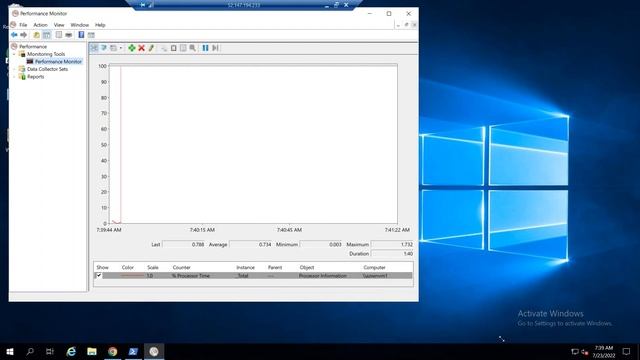The width and height of the screenshot is (640, 360).
Task: Expand the Reports tree node
Action: [x=14, y=77]
